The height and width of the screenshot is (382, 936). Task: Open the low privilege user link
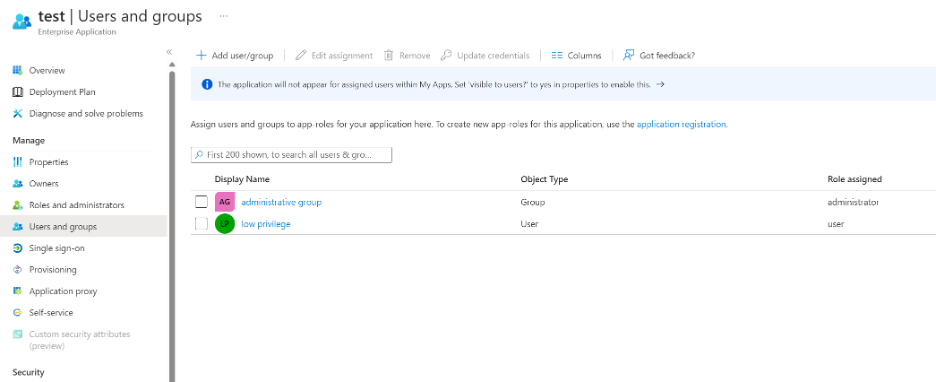click(x=266, y=224)
